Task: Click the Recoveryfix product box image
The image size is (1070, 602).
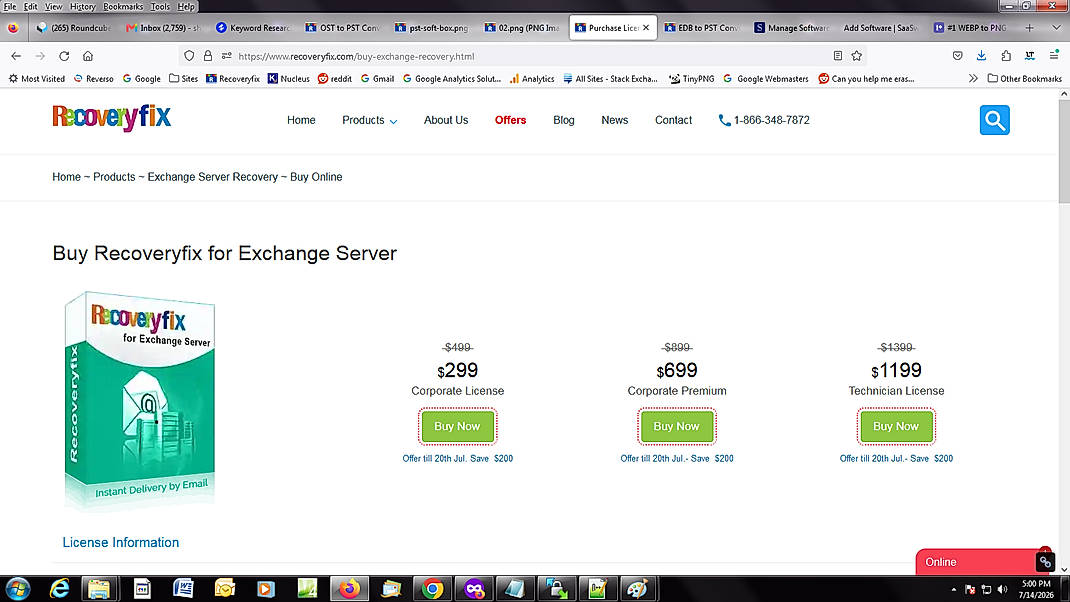Action: pos(140,401)
